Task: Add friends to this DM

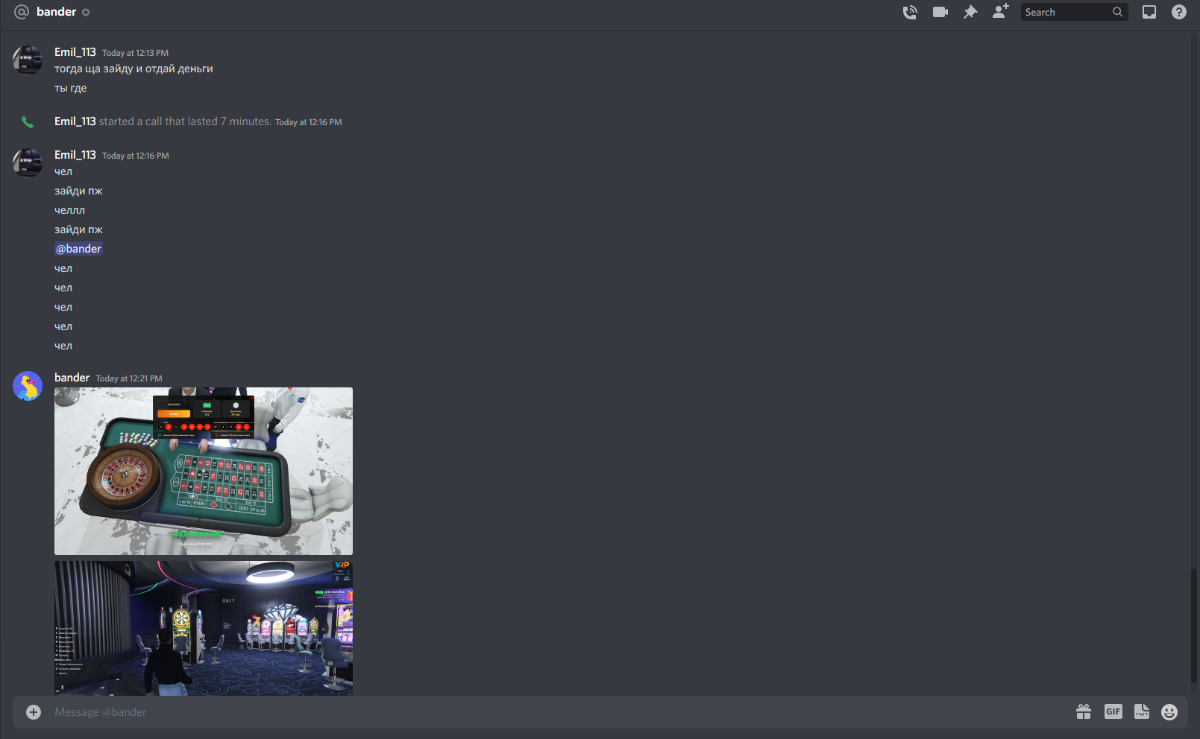Action: coord(1000,12)
